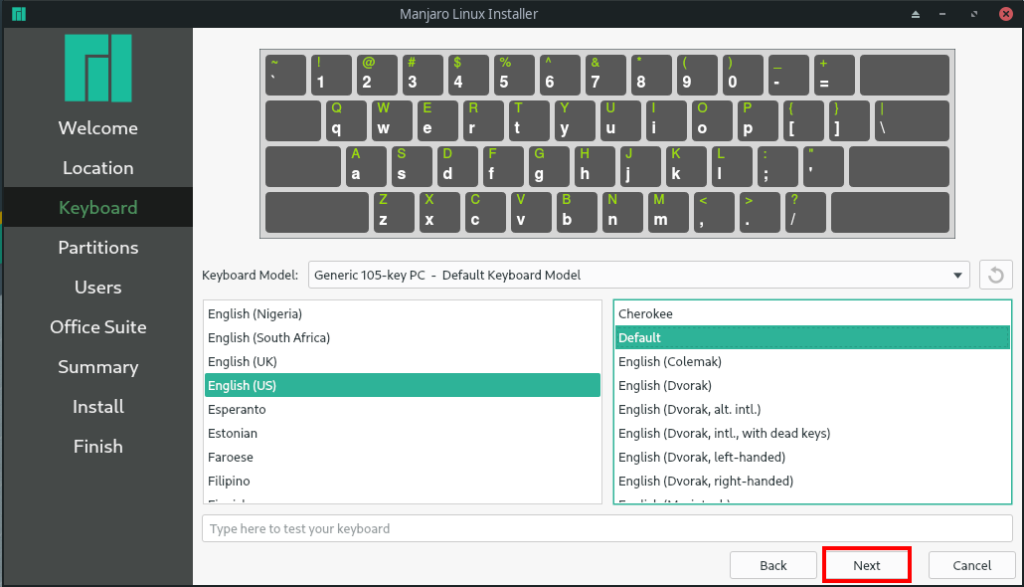
Task: Click the 5 key on keyboard preview
Action: (x=514, y=75)
